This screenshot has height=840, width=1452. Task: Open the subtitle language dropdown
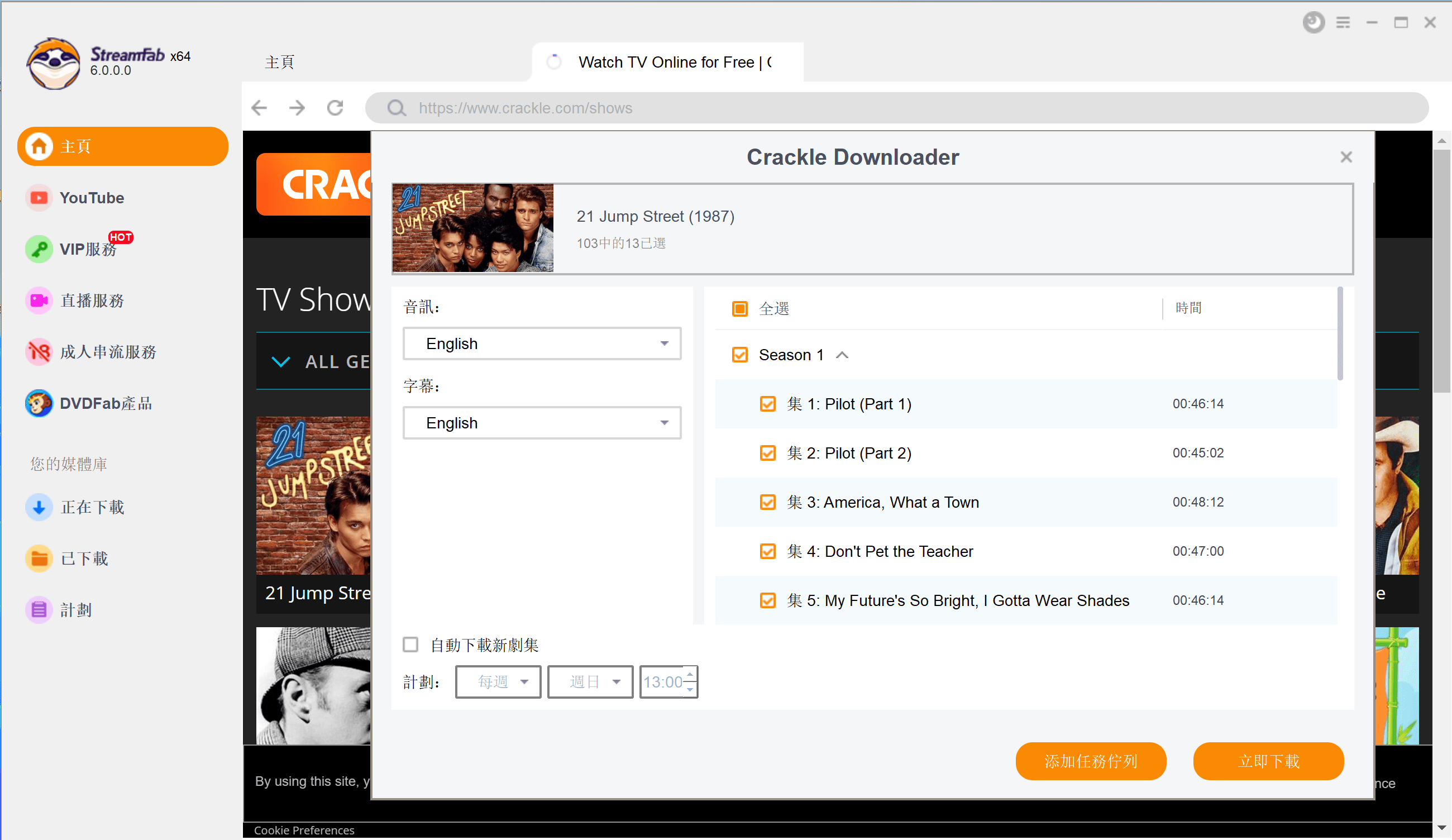point(542,423)
